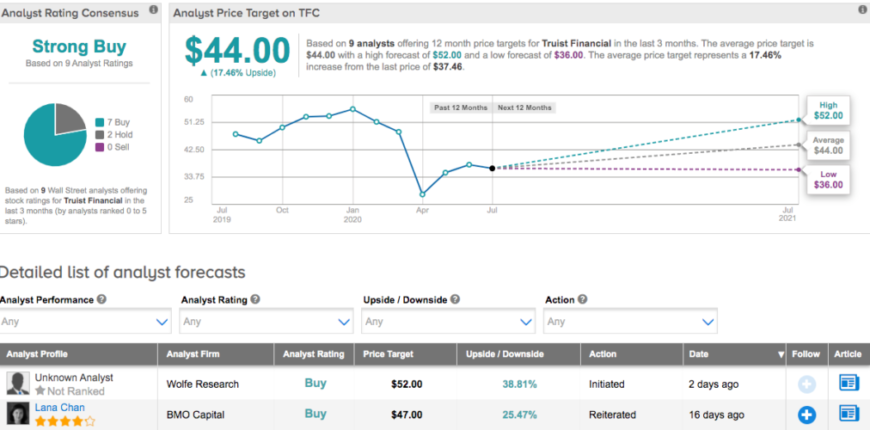Click the black July current price point
Image resolution: width=870 pixels, height=430 pixels.
pyautogui.click(x=492, y=168)
